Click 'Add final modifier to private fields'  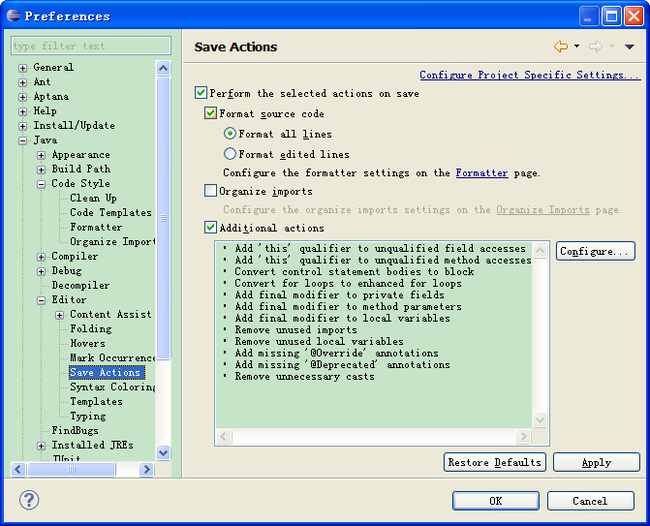tap(339, 295)
